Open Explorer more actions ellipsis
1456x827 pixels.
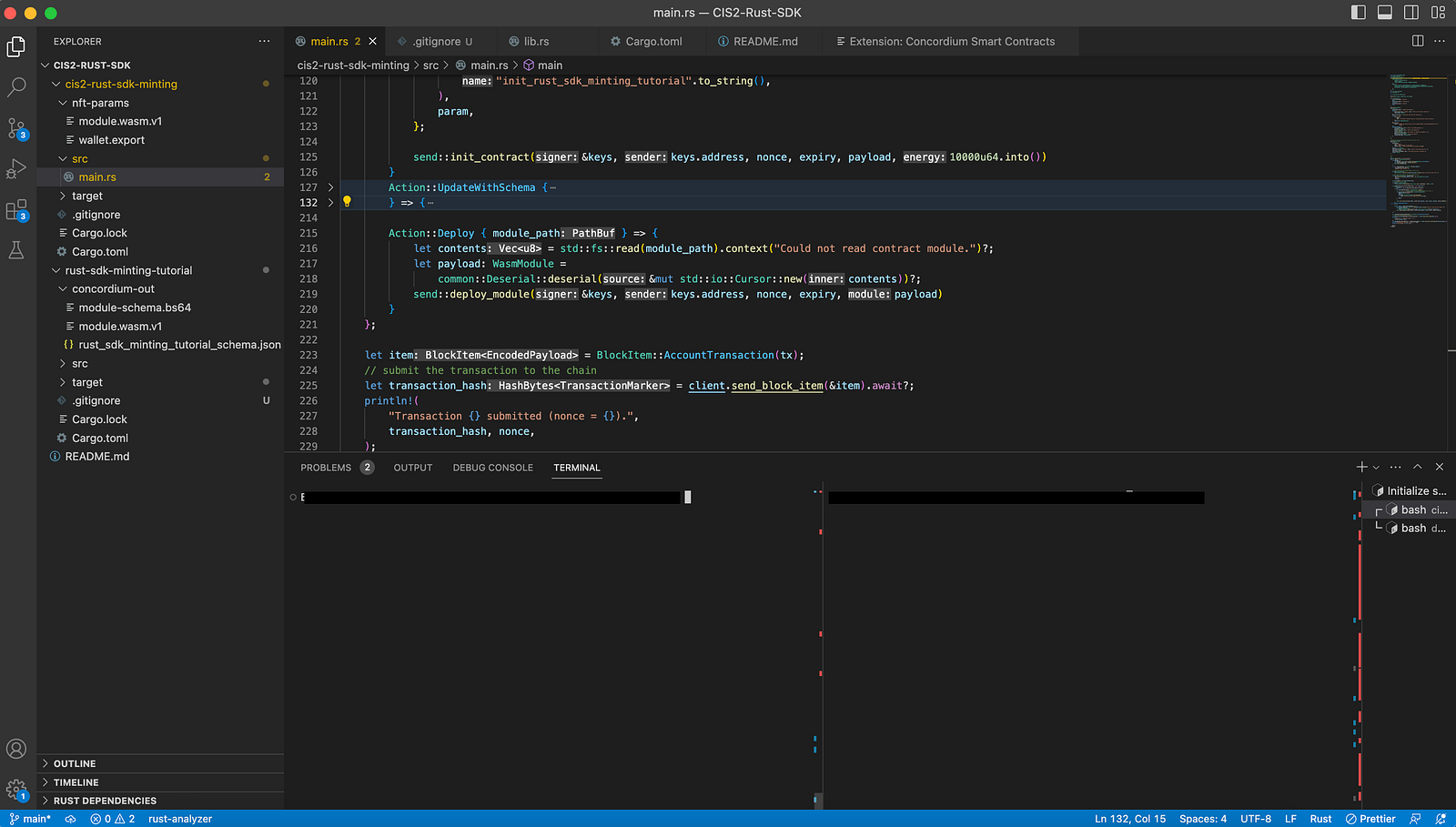(x=264, y=41)
